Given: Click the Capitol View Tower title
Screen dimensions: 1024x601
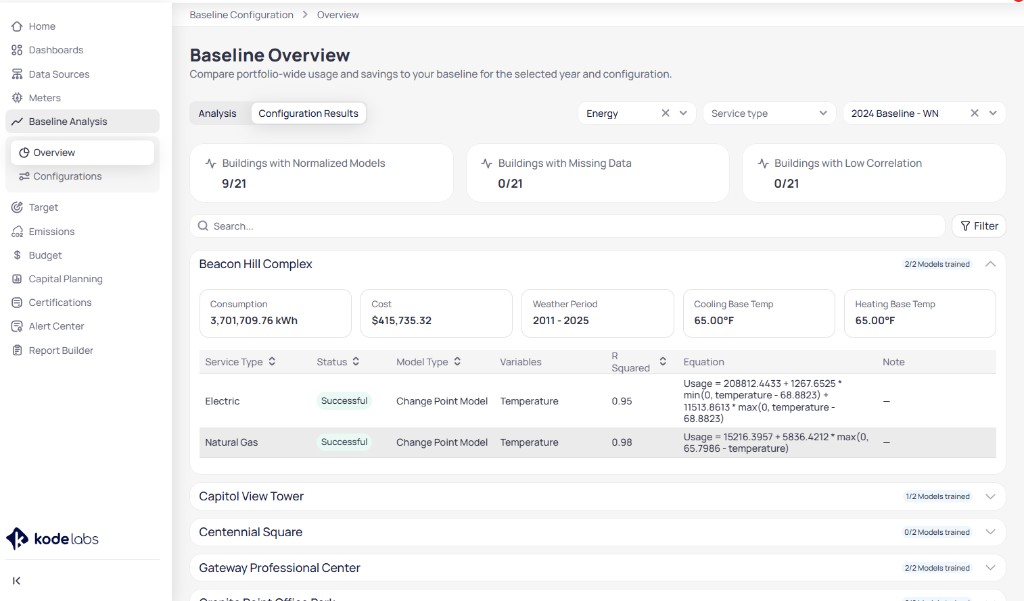Looking at the screenshot, I should pyautogui.click(x=251, y=496).
